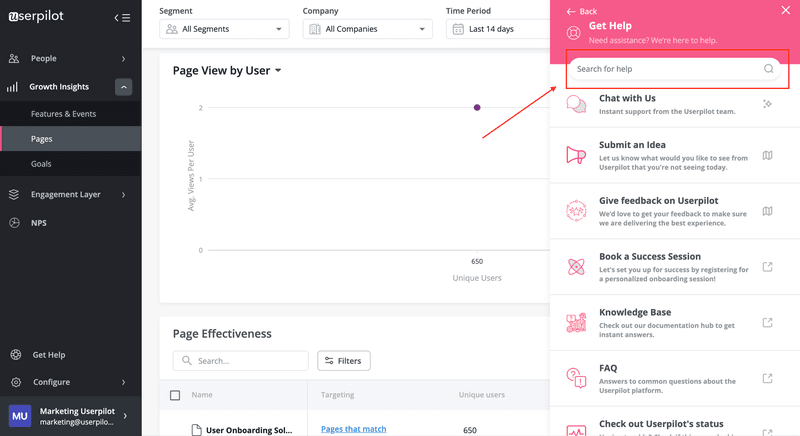Click the FAQ question icon
Viewport: 800px width, 436px height.
coord(576,378)
